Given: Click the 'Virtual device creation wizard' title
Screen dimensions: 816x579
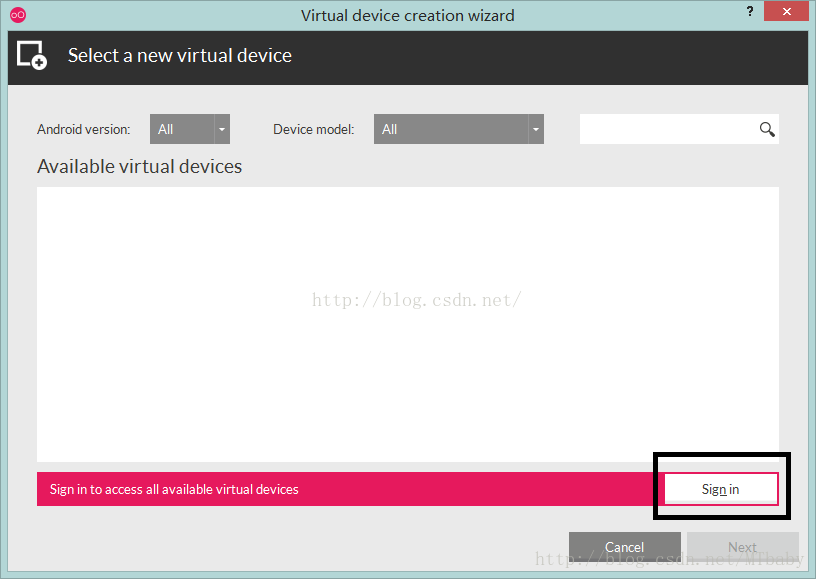Looking at the screenshot, I should click(407, 16).
